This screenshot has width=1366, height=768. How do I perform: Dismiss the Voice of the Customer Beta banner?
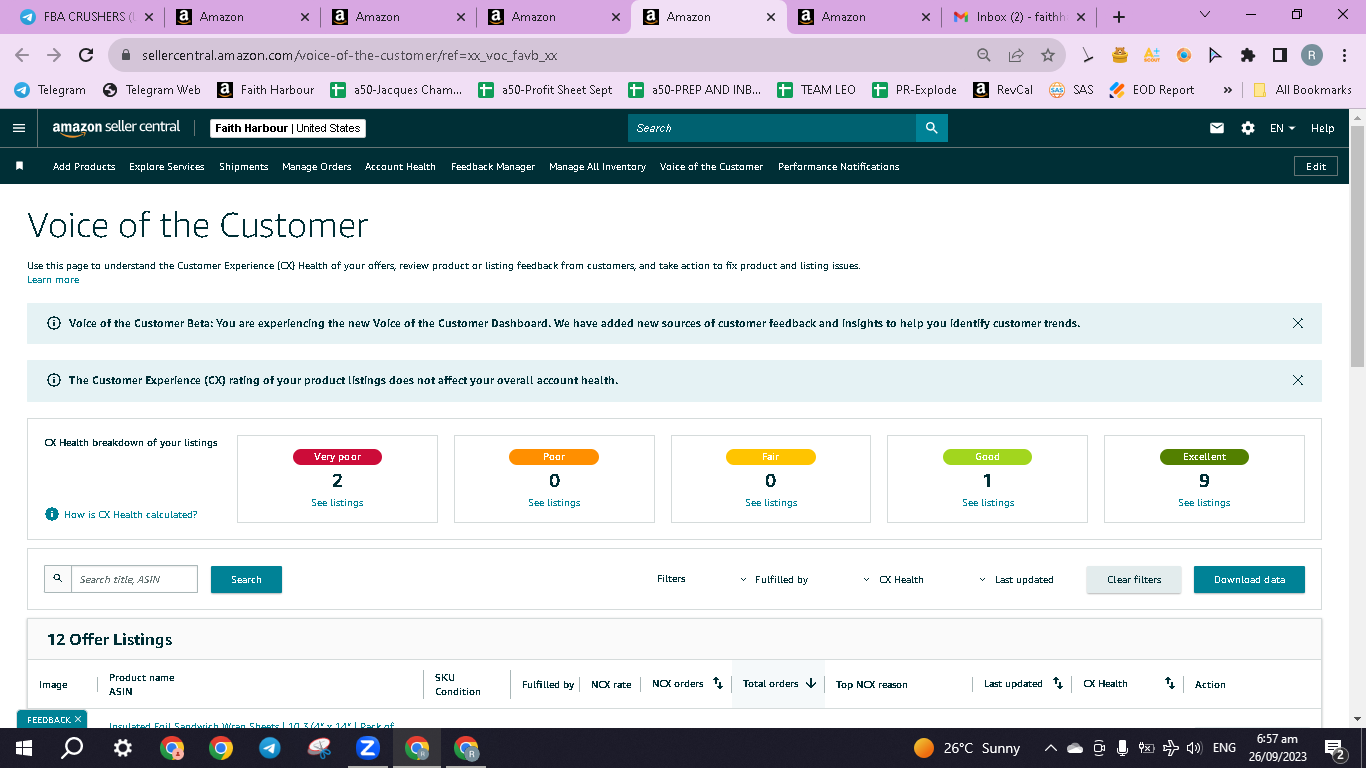click(x=1298, y=323)
